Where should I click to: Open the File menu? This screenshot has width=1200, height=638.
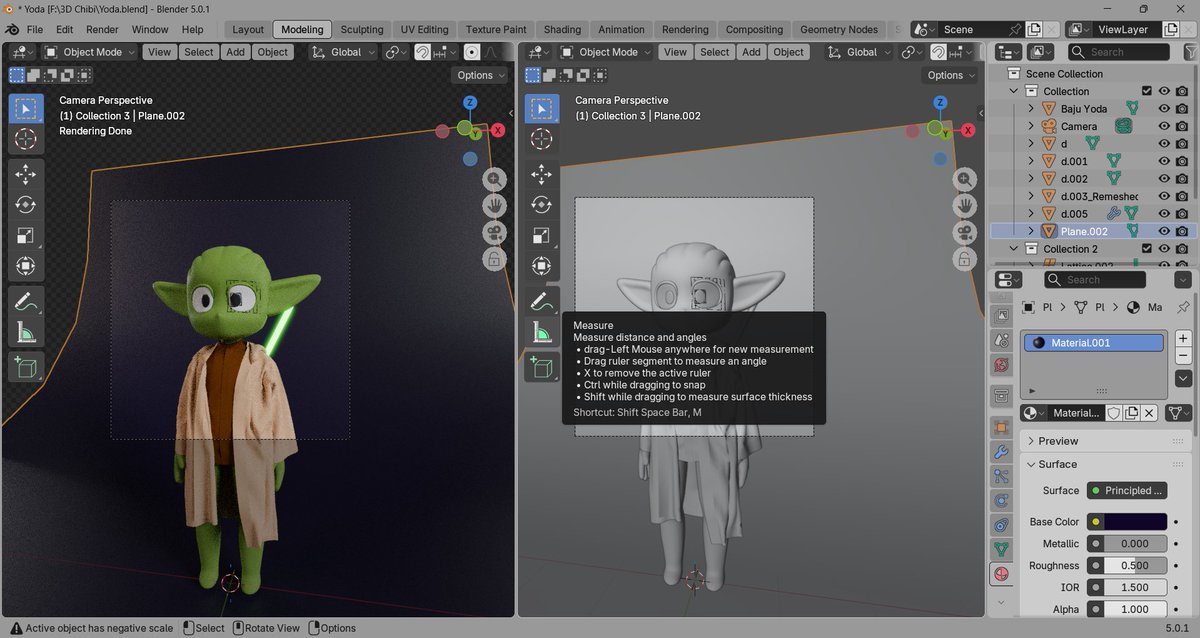click(35, 30)
